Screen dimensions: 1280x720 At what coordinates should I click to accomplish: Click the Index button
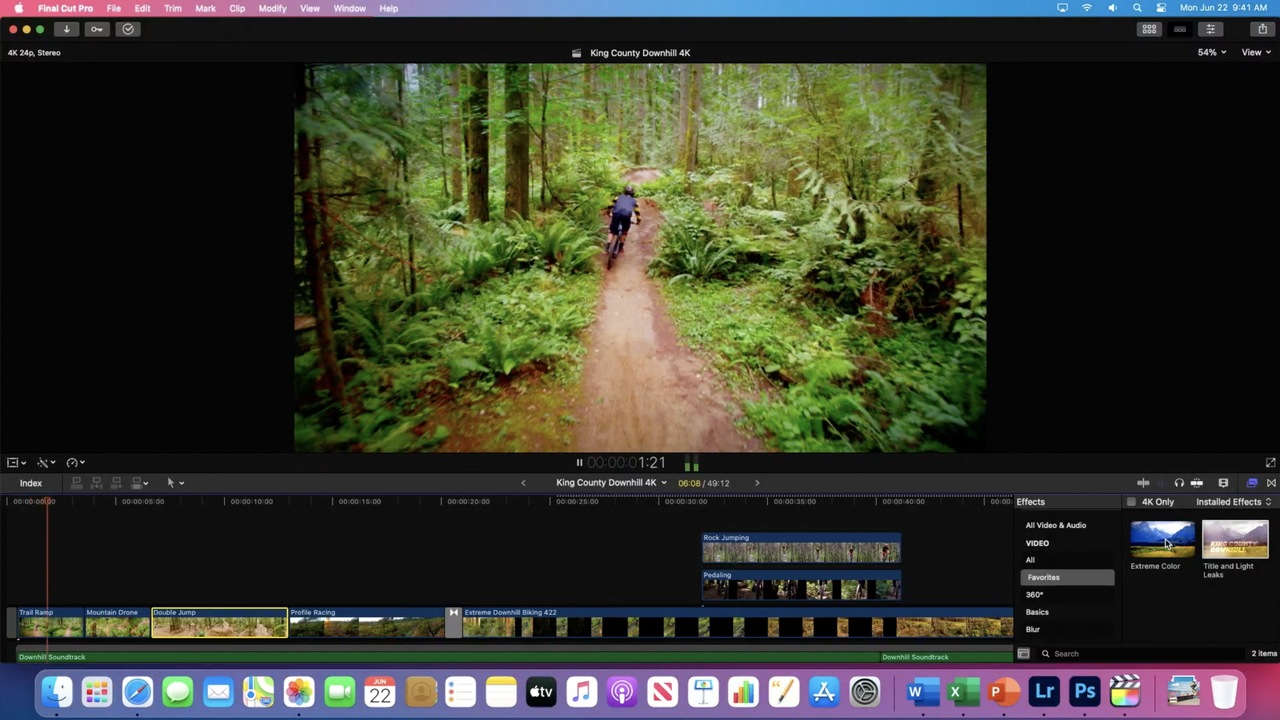(x=31, y=483)
